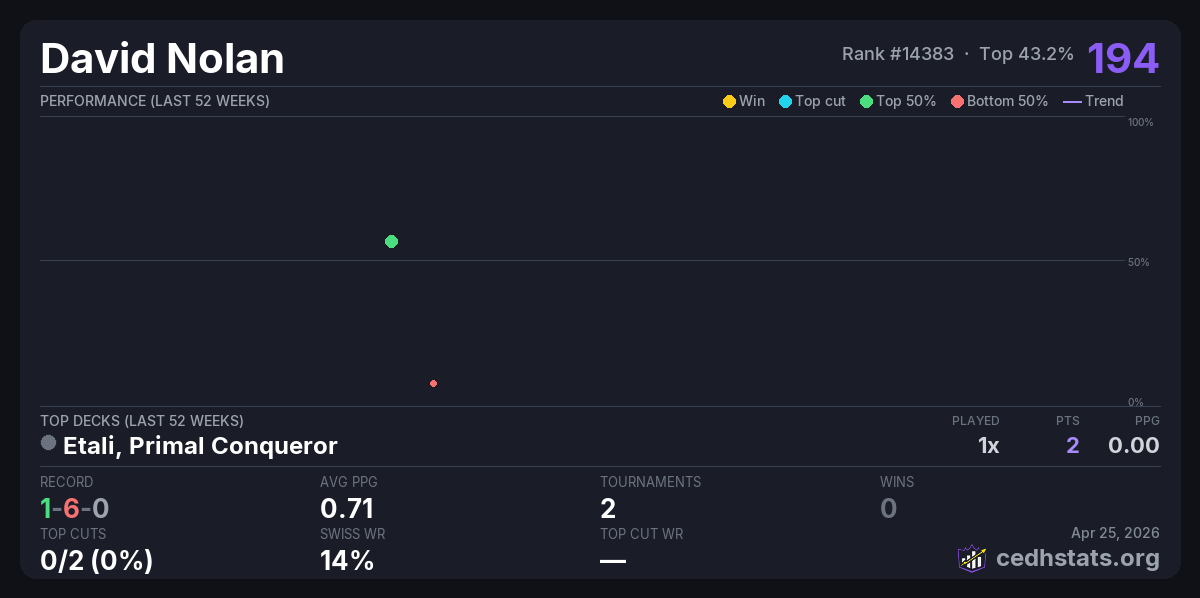1200x598 pixels.
Task: Click the 1-6-0 record value
Action: click(x=74, y=509)
